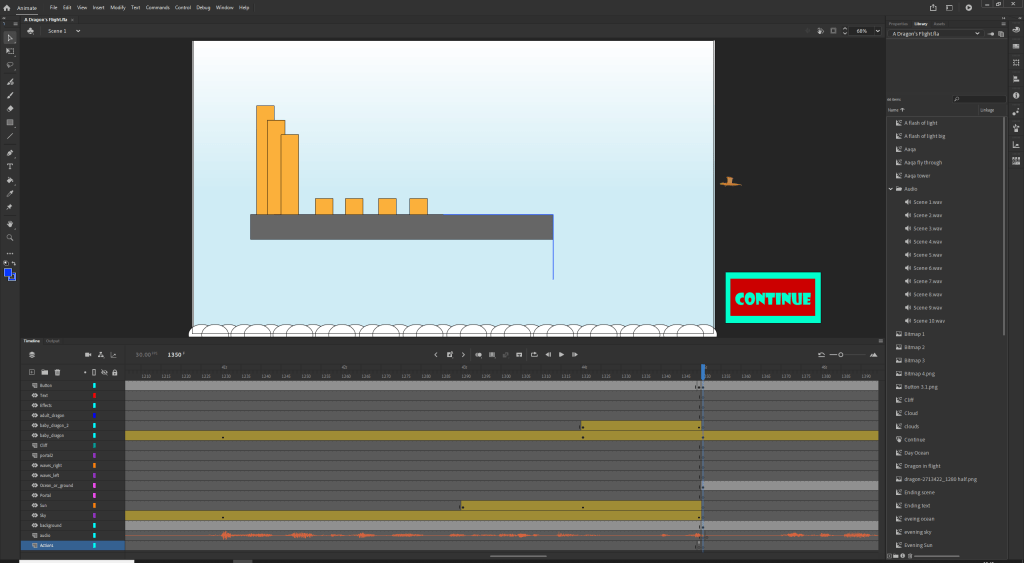Select Scene 5.wav in Library
This screenshot has height=563, width=1024.
(927, 255)
